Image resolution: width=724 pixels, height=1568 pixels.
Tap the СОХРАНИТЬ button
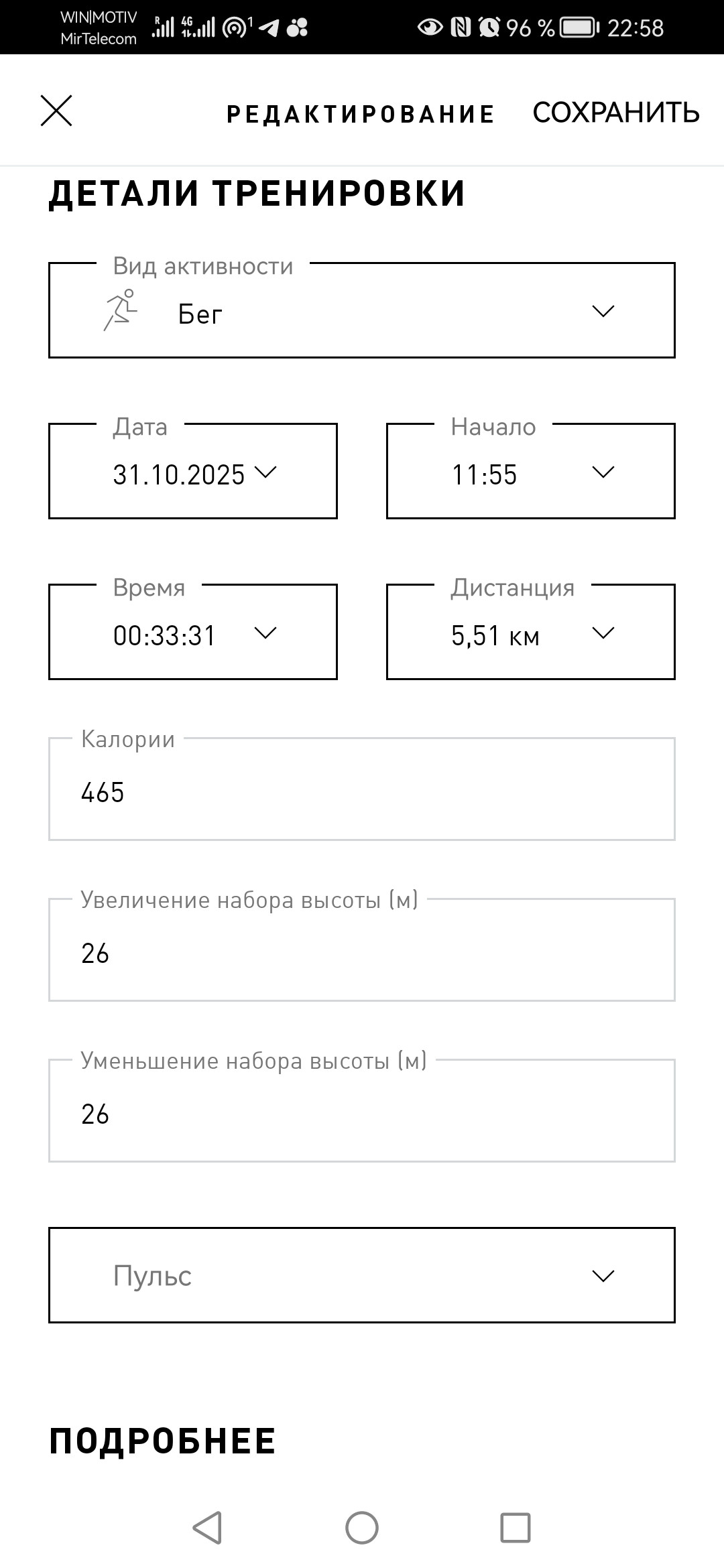pyautogui.click(x=616, y=113)
